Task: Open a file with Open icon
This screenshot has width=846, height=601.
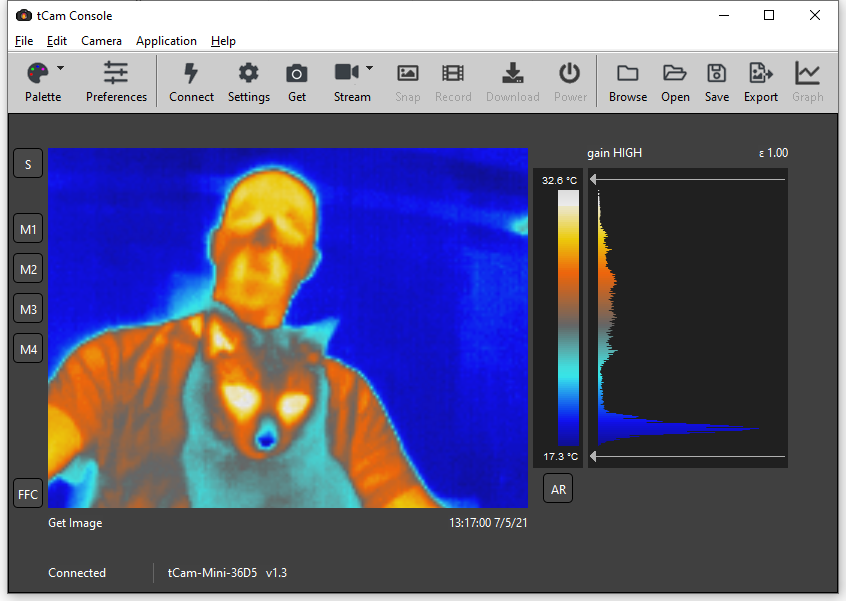Action: [675, 74]
